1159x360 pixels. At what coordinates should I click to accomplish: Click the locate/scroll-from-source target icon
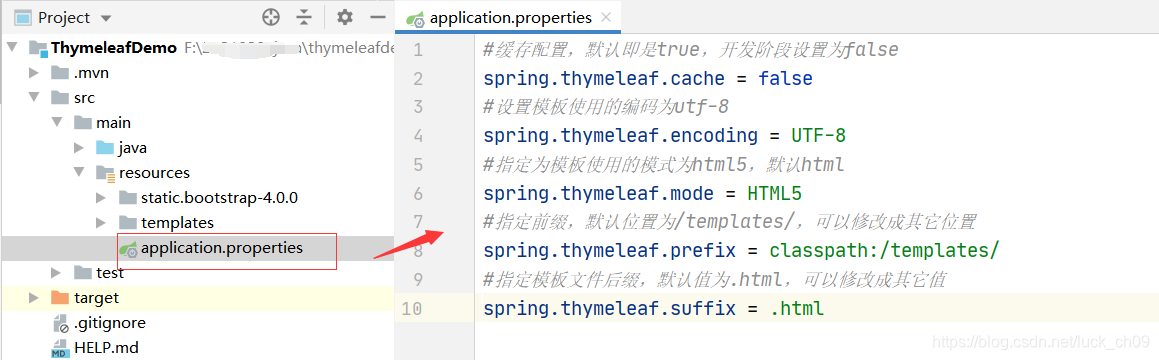tap(271, 17)
